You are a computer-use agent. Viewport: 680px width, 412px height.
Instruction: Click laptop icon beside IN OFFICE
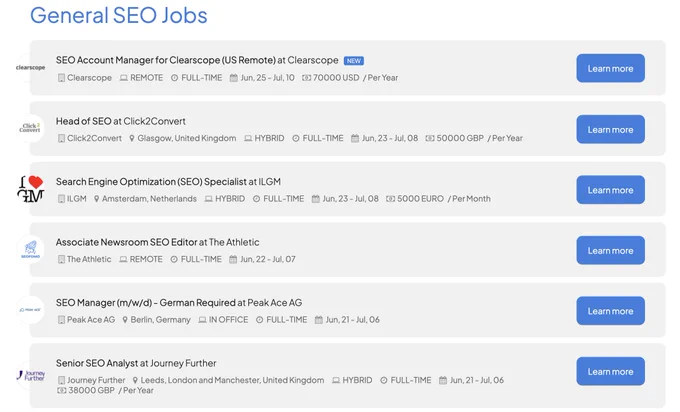[x=202, y=320]
